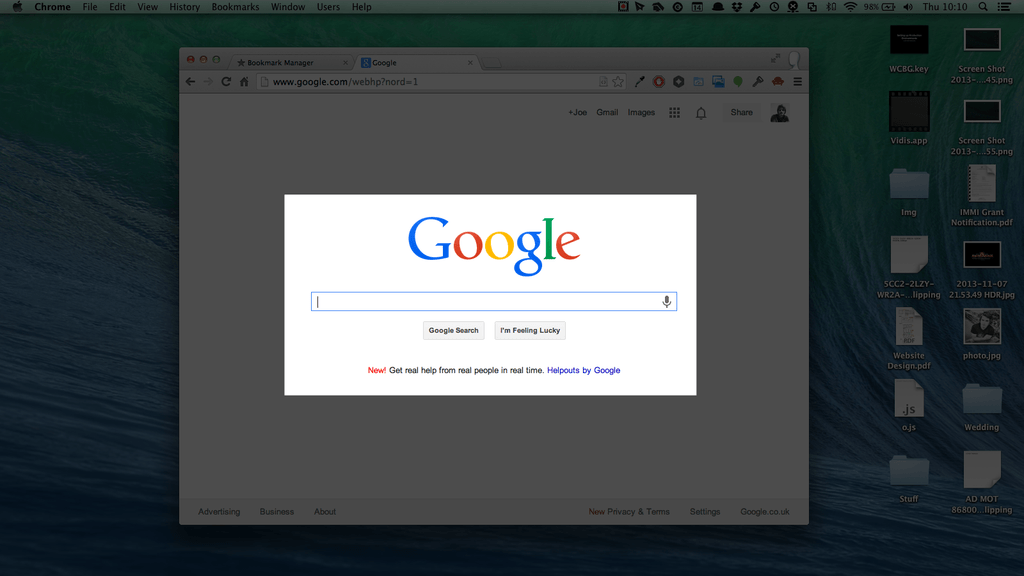Open the +Joe profile link

pos(577,112)
